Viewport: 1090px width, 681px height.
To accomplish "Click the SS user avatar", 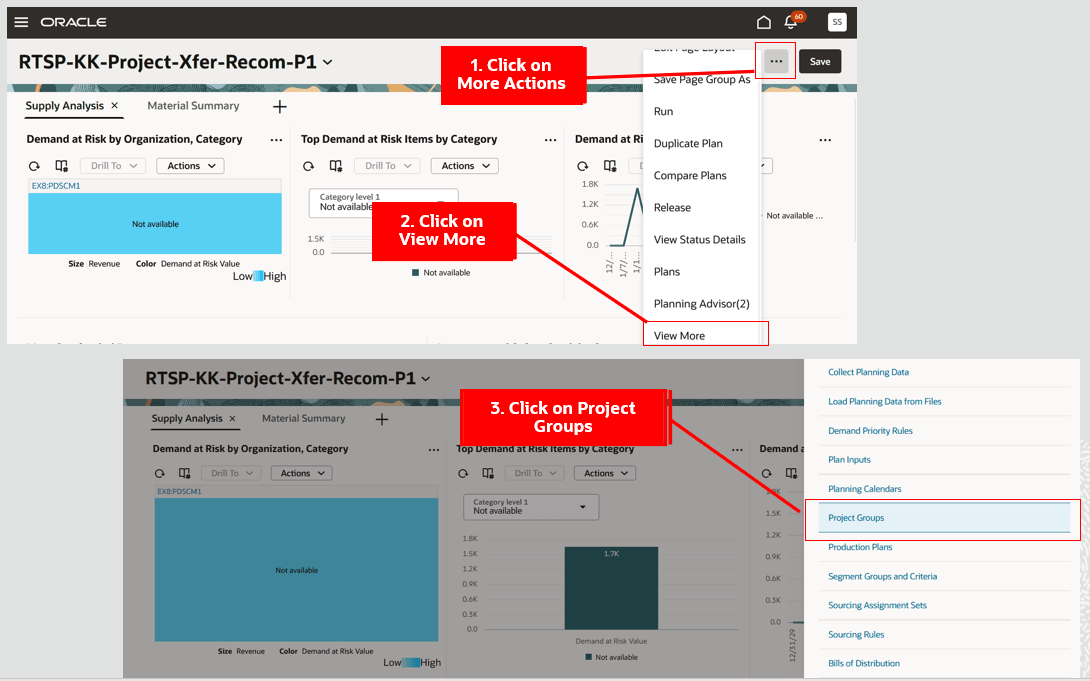I will tap(836, 21).
